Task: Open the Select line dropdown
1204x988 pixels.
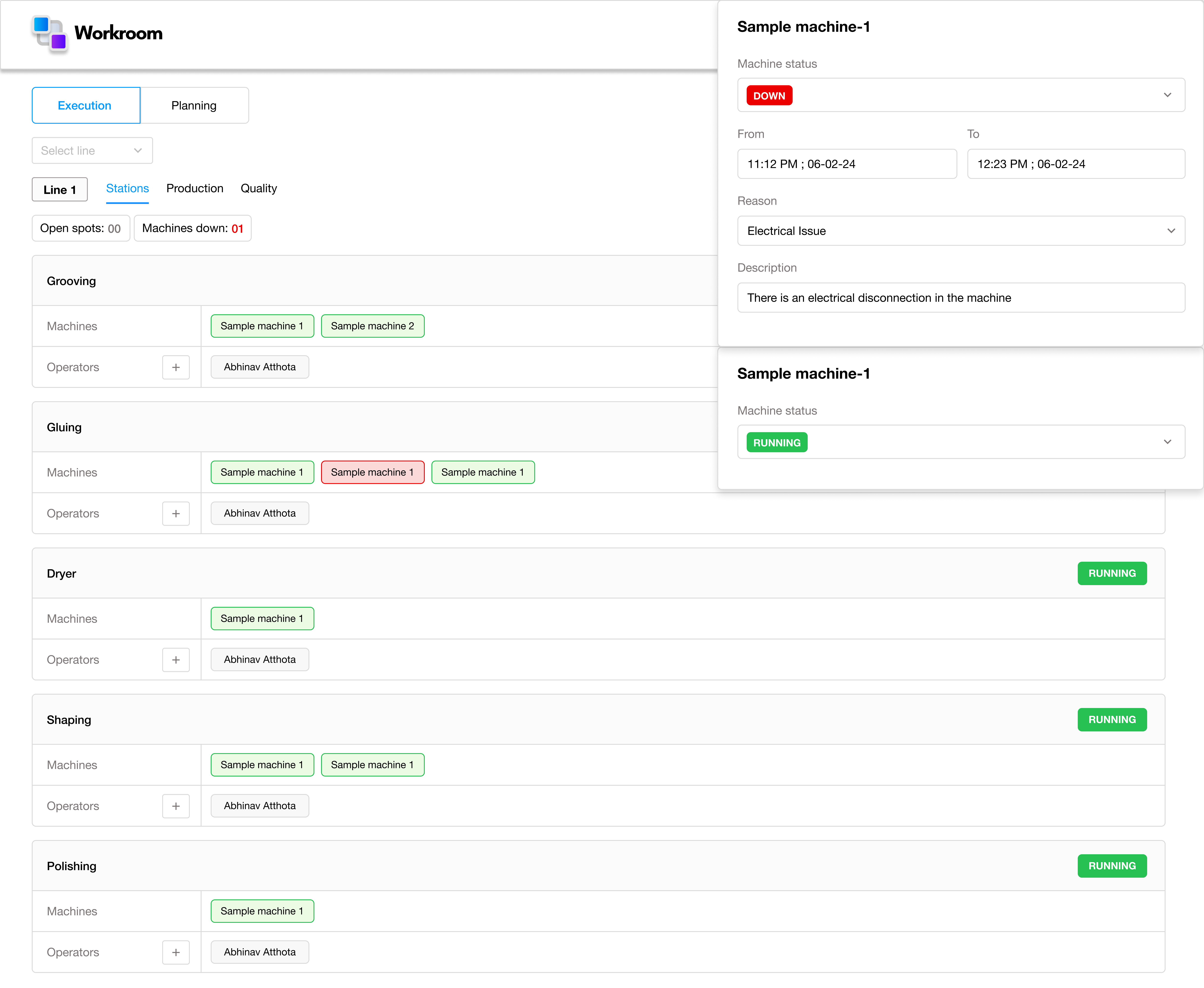Action: click(x=92, y=150)
